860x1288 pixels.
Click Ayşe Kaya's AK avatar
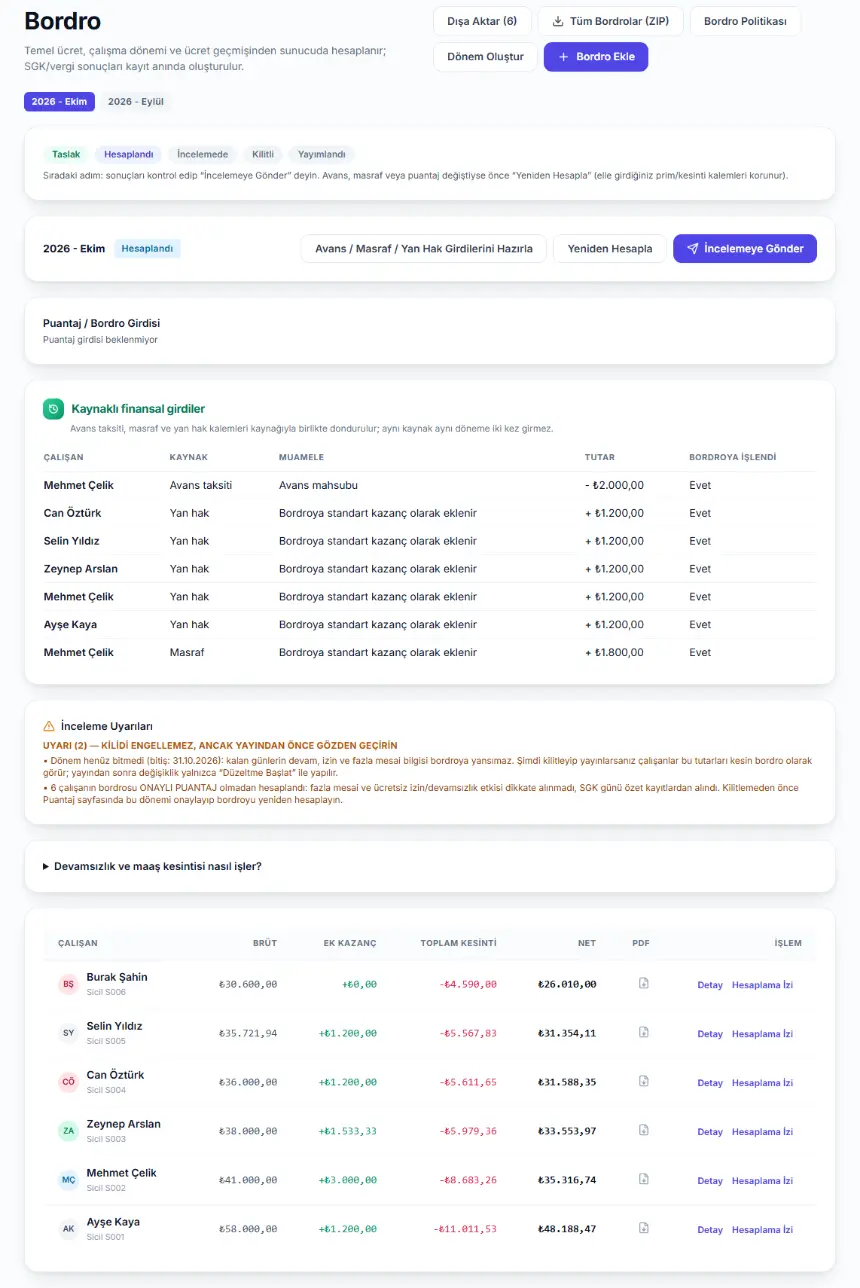tap(68, 1229)
